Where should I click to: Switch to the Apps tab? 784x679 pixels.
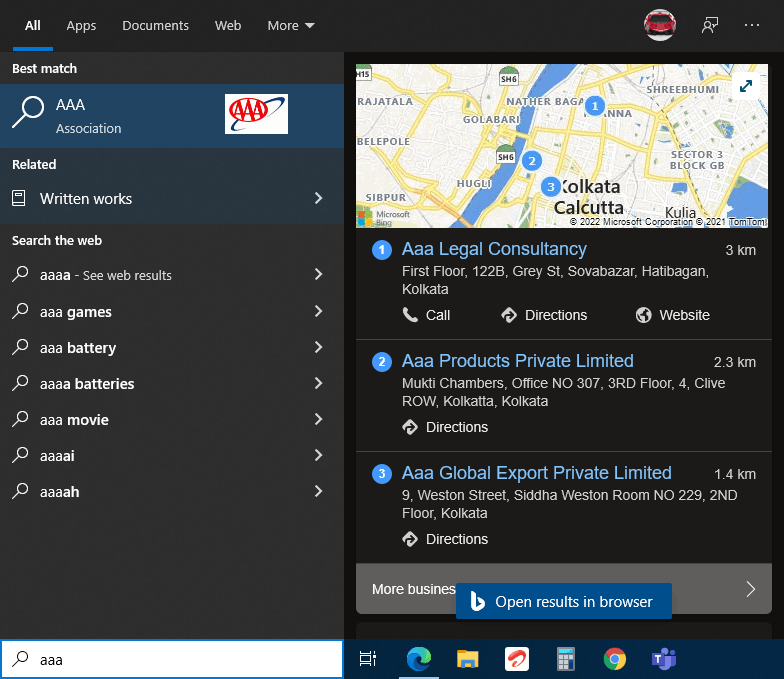(x=81, y=25)
